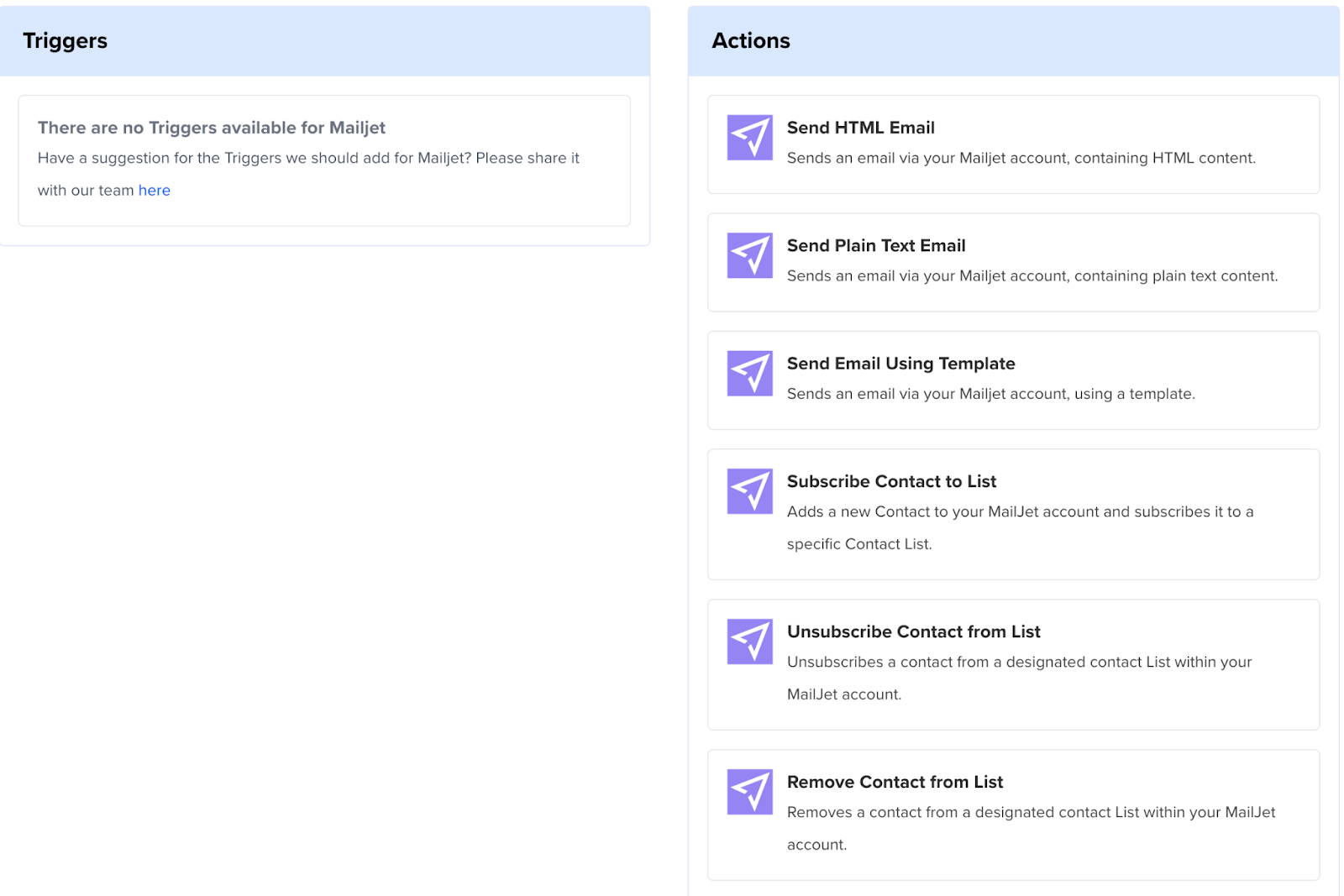
Task: Click the 'There are no Triggers available' heading
Action: pyautogui.click(x=212, y=128)
